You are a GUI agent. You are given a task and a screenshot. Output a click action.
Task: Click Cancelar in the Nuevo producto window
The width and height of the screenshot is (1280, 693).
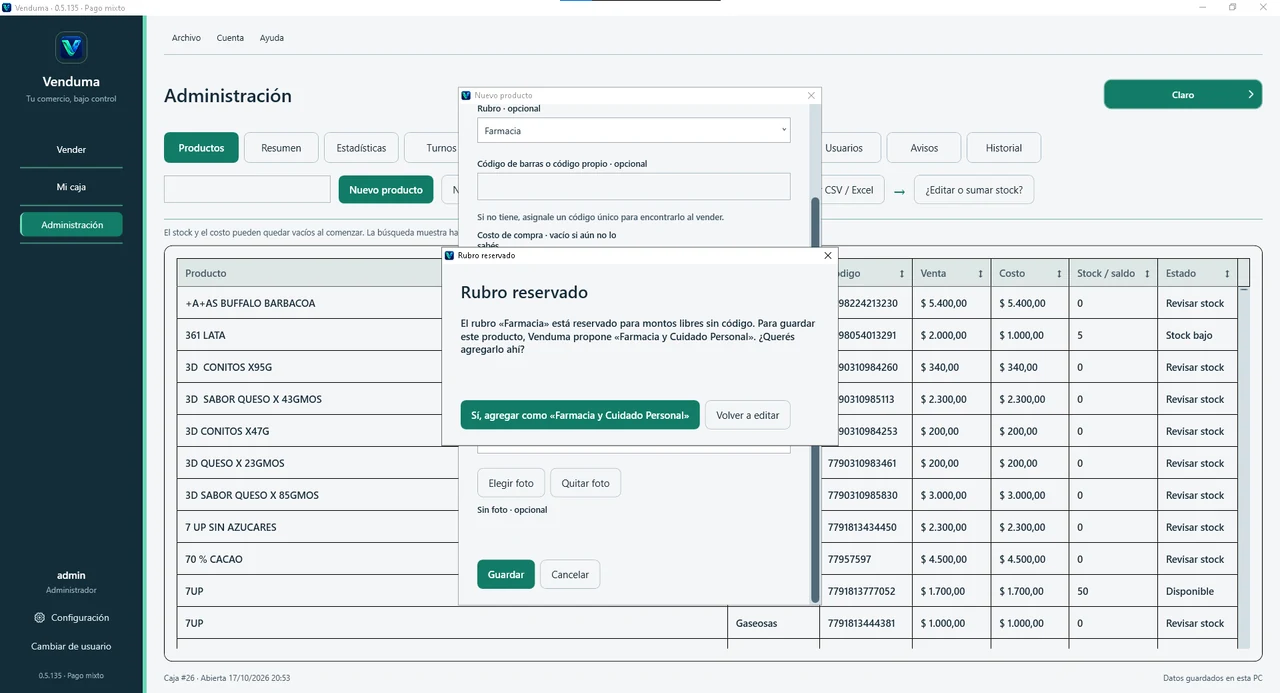click(x=570, y=574)
